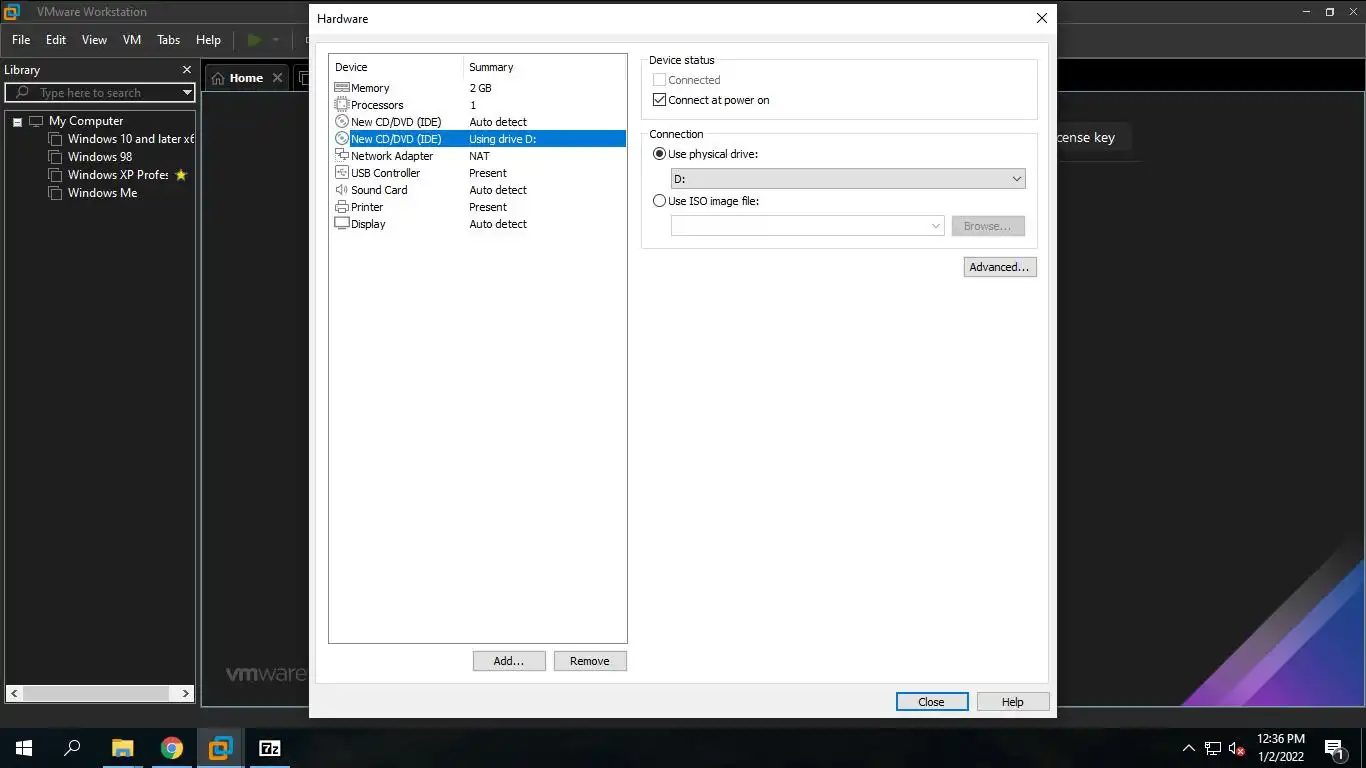Image resolution: width=1366 pixels, height=768 pixels.
Task: Click the muted volume tray icon
Action: click(1236, 748)
